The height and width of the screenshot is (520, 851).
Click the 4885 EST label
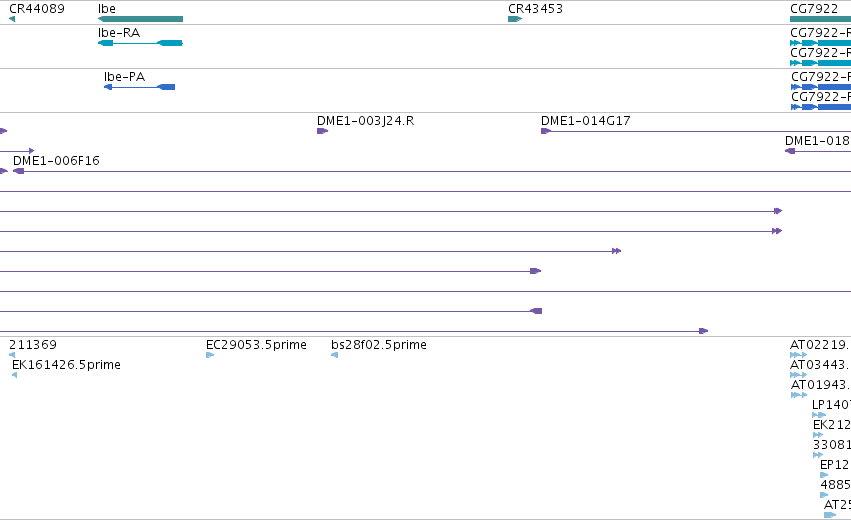click(x=835, y=485)
